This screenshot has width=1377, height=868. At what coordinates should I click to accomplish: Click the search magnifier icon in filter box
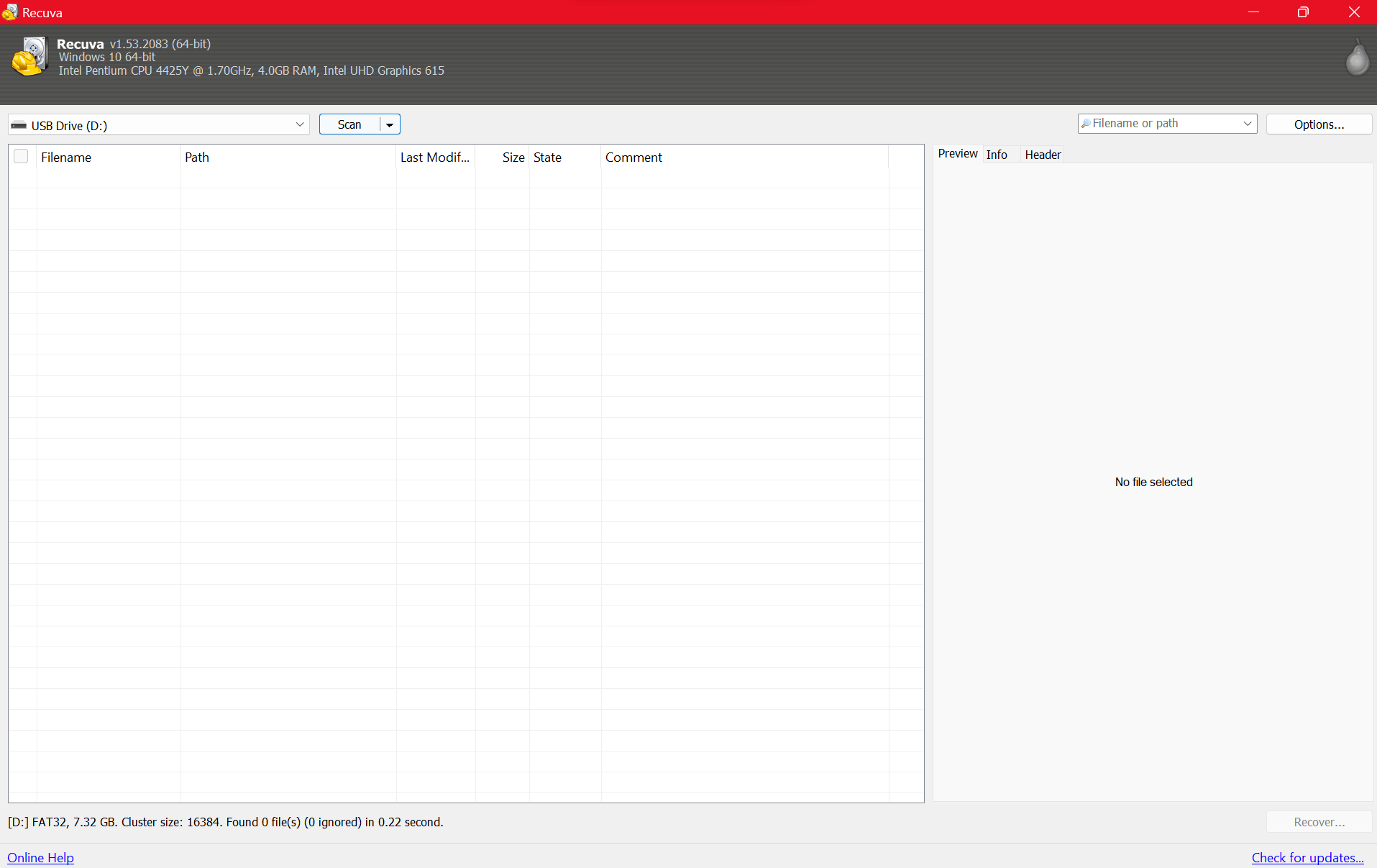coord(1086,124)
